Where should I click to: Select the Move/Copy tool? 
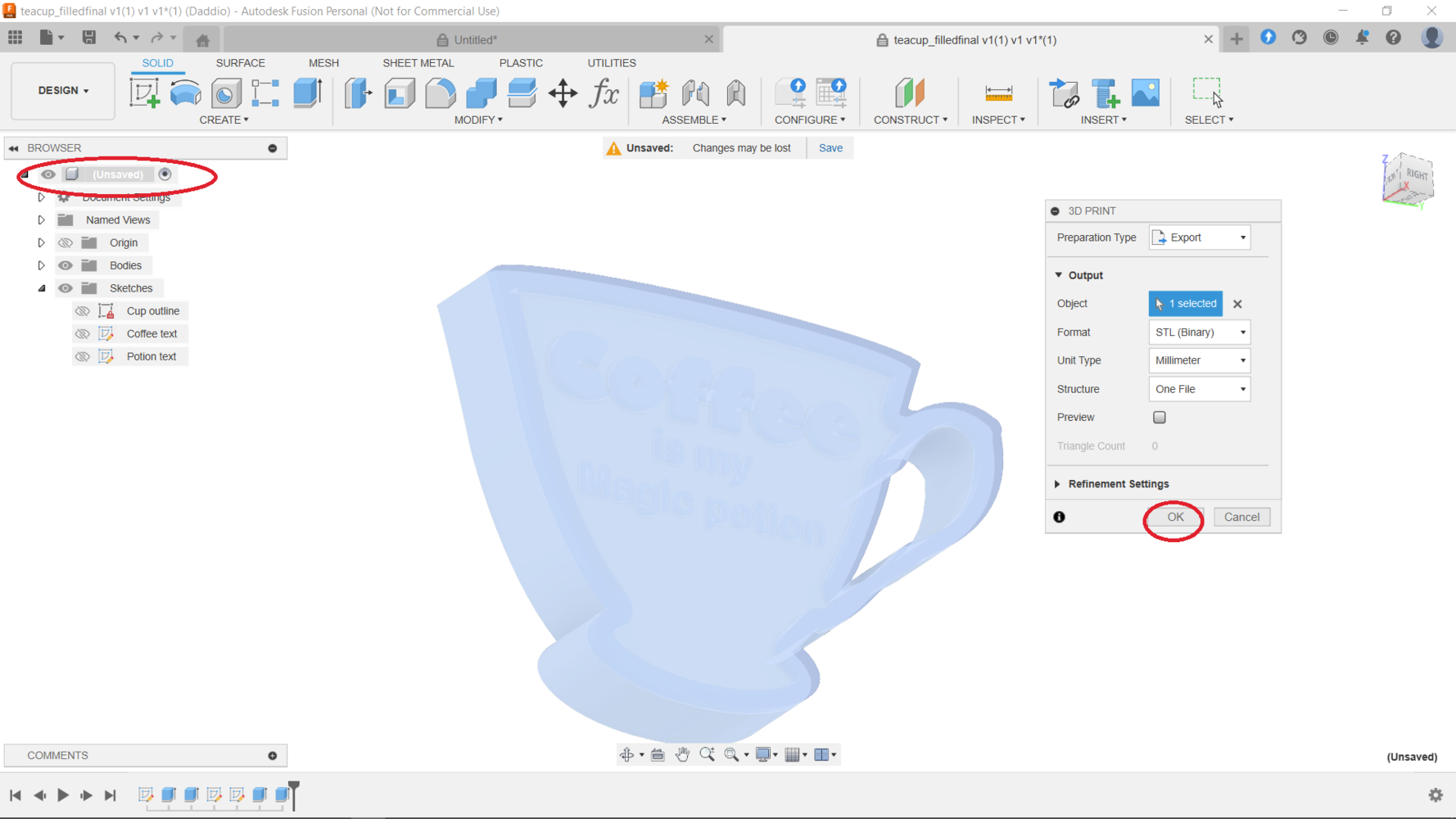pyautogui.click(x=563, y=93)
